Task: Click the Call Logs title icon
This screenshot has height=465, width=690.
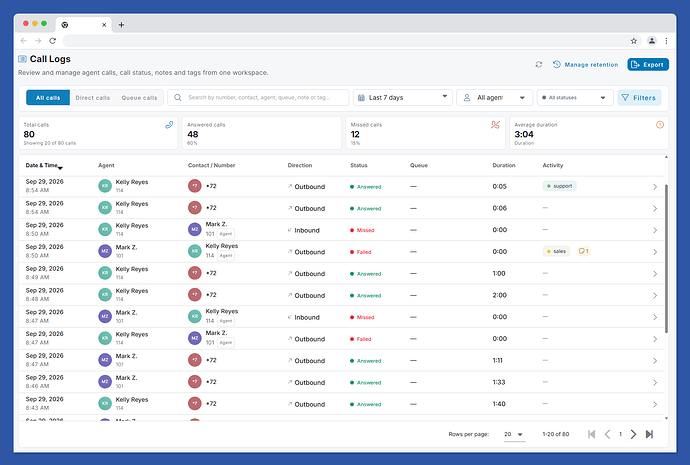Action: point(22,59)
